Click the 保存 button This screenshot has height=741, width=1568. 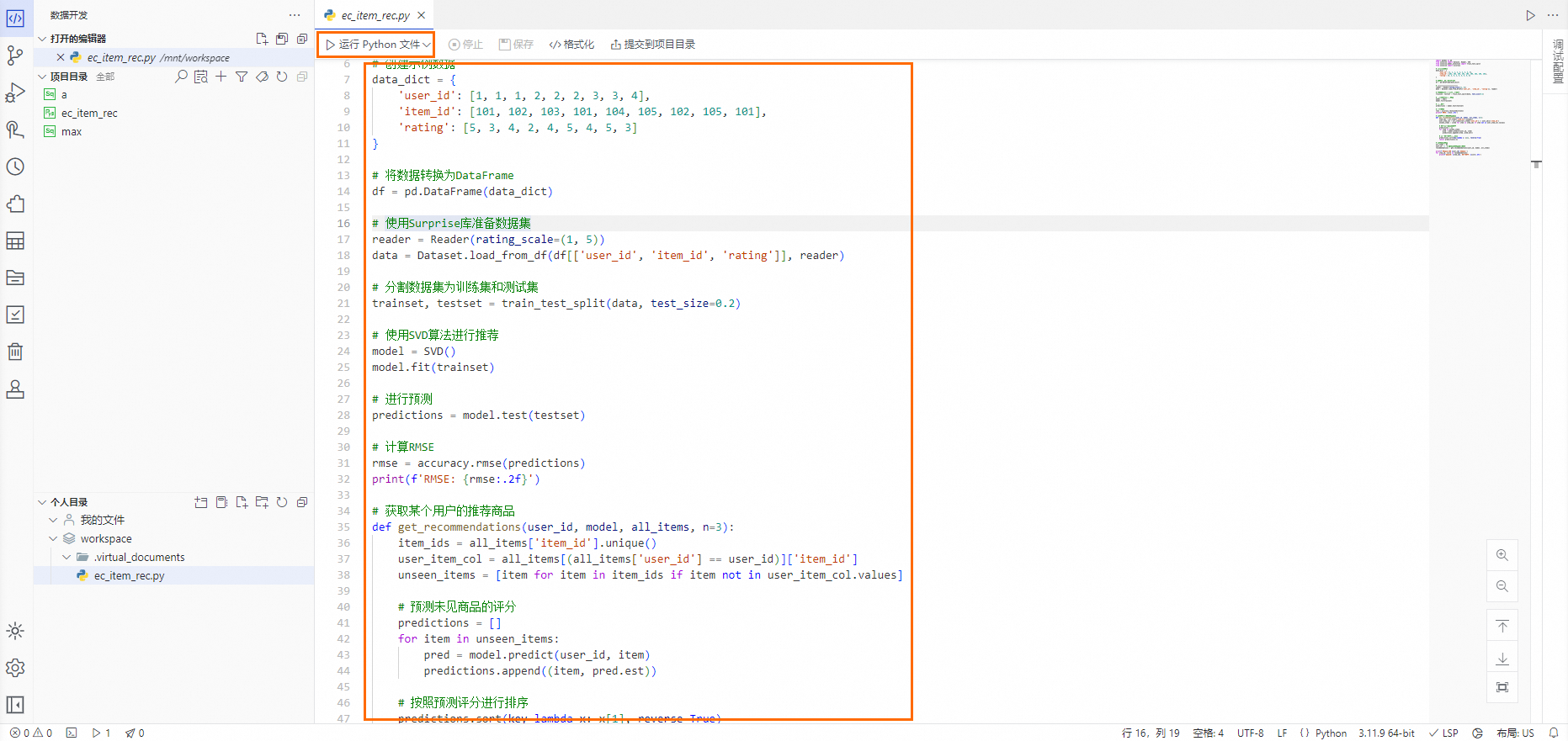pos(517,45)
